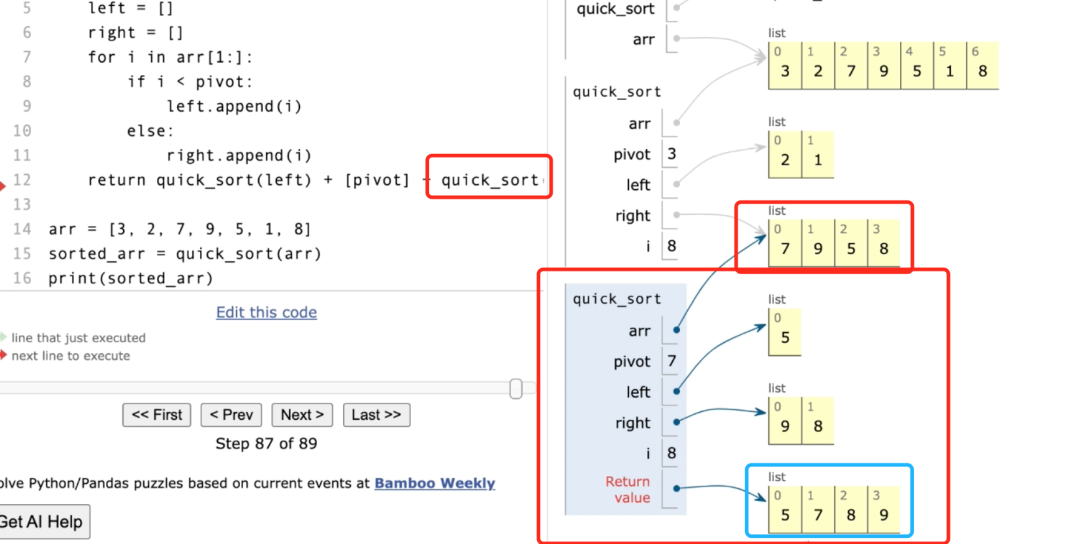
Task: Click code line 10 'else:'
Action: click(150, 131)
